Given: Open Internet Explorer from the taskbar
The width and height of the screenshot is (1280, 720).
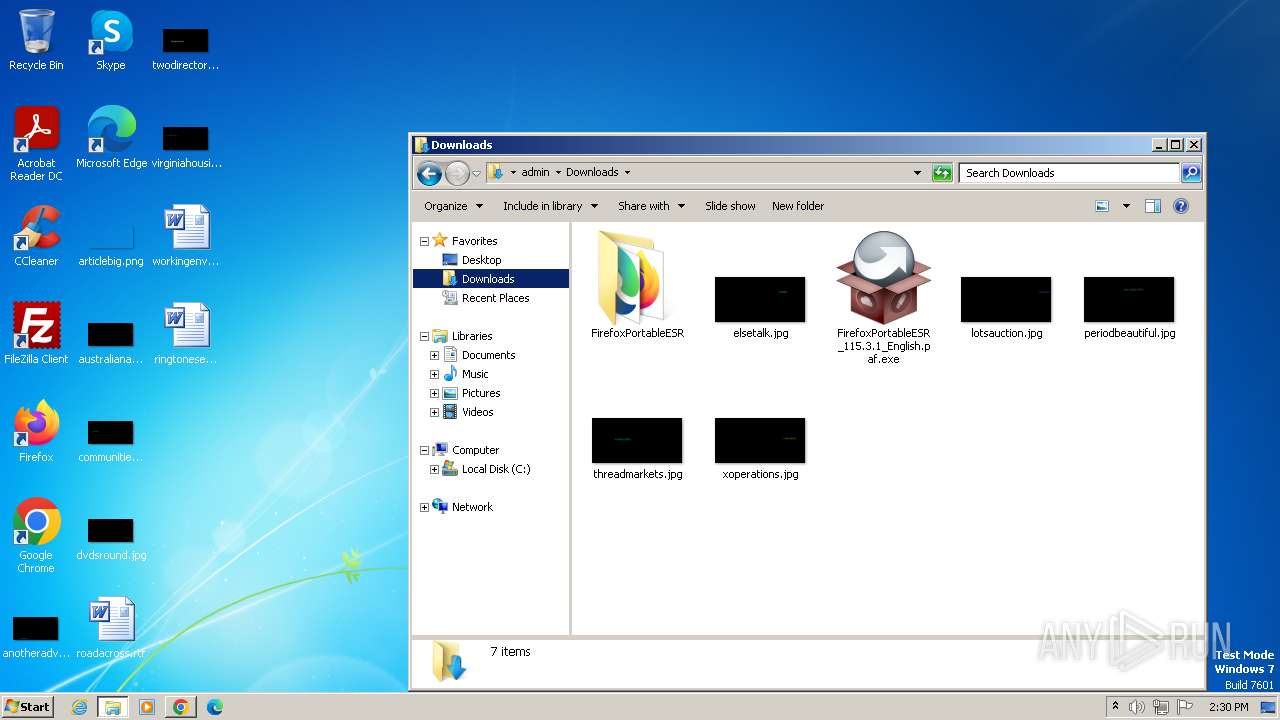Looking at the screenshot, I should pos(79,707).
